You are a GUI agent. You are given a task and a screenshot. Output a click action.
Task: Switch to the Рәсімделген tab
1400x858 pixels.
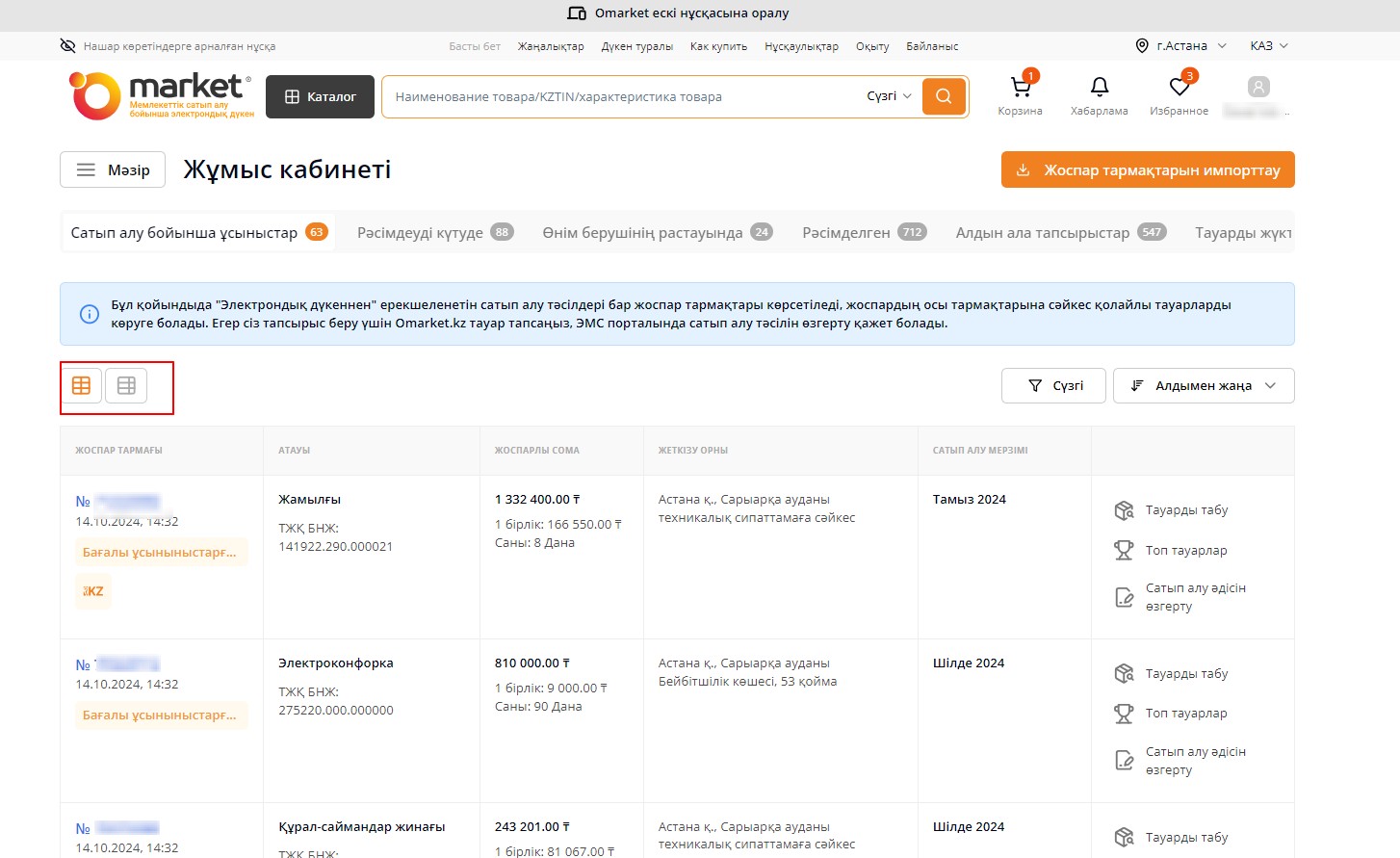tap(863, 233)
